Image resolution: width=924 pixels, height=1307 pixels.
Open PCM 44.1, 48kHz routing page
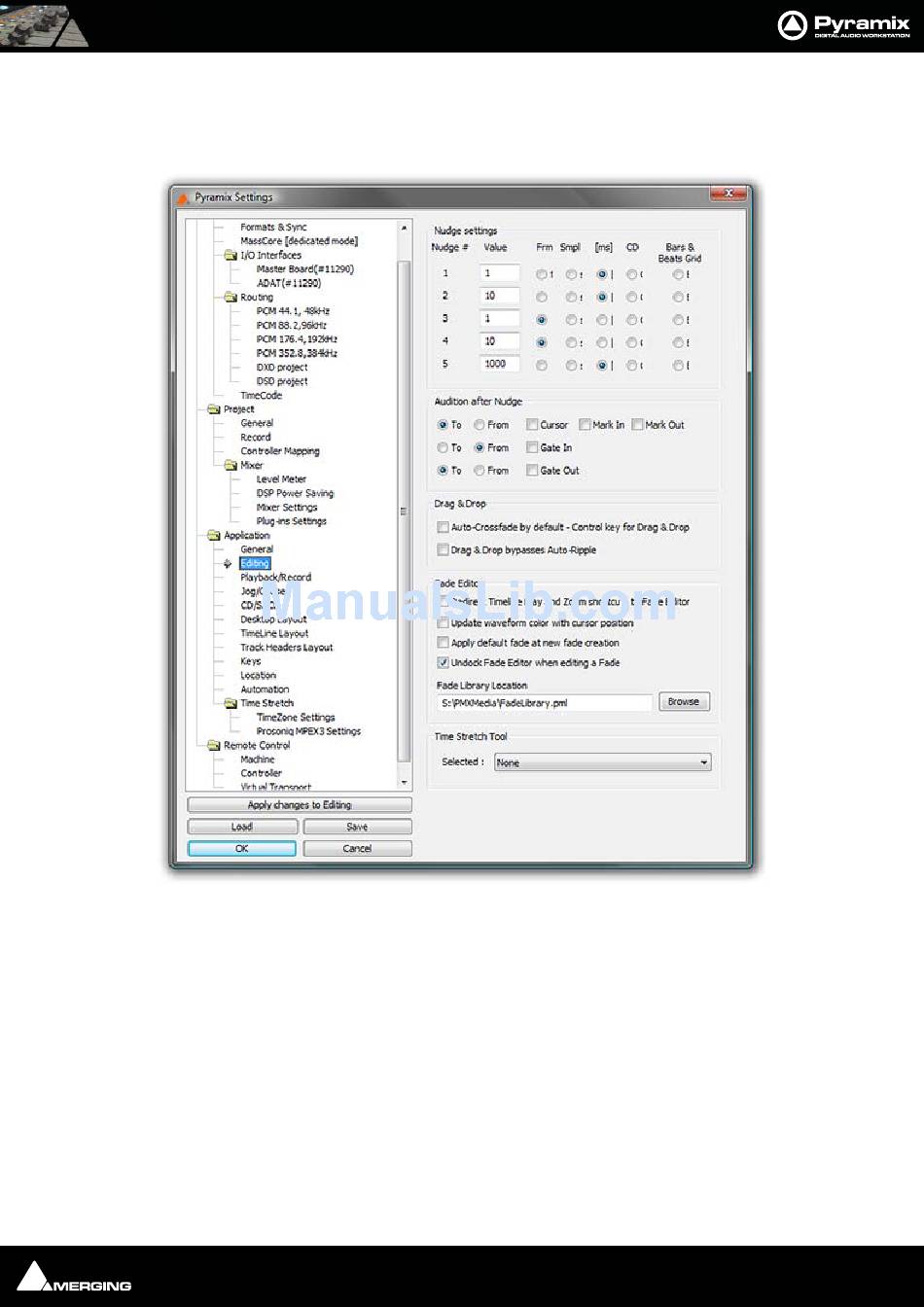pyautogui.click(x=293, y=311)
